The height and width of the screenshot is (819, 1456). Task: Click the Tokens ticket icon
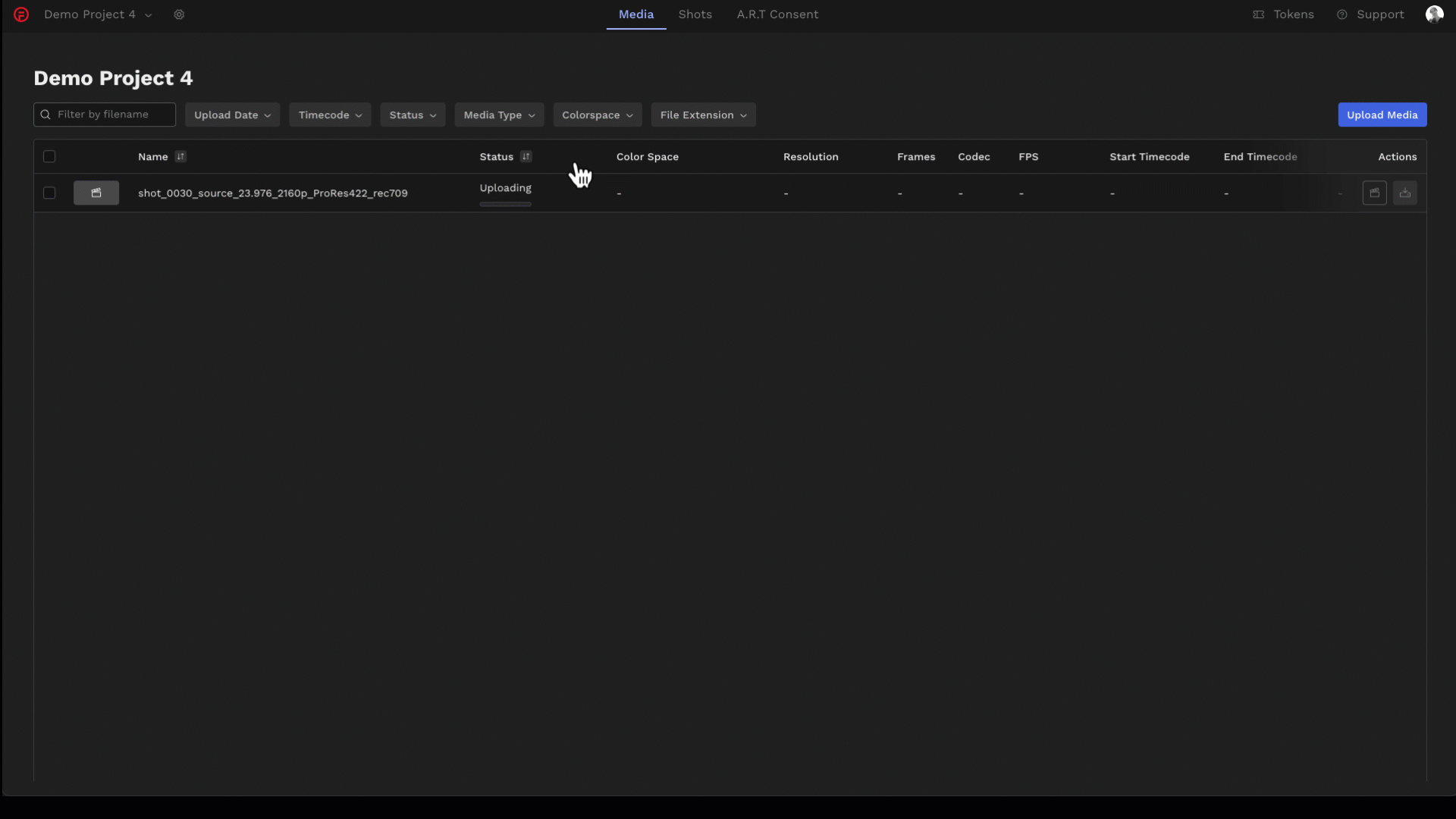[1259, 14]
